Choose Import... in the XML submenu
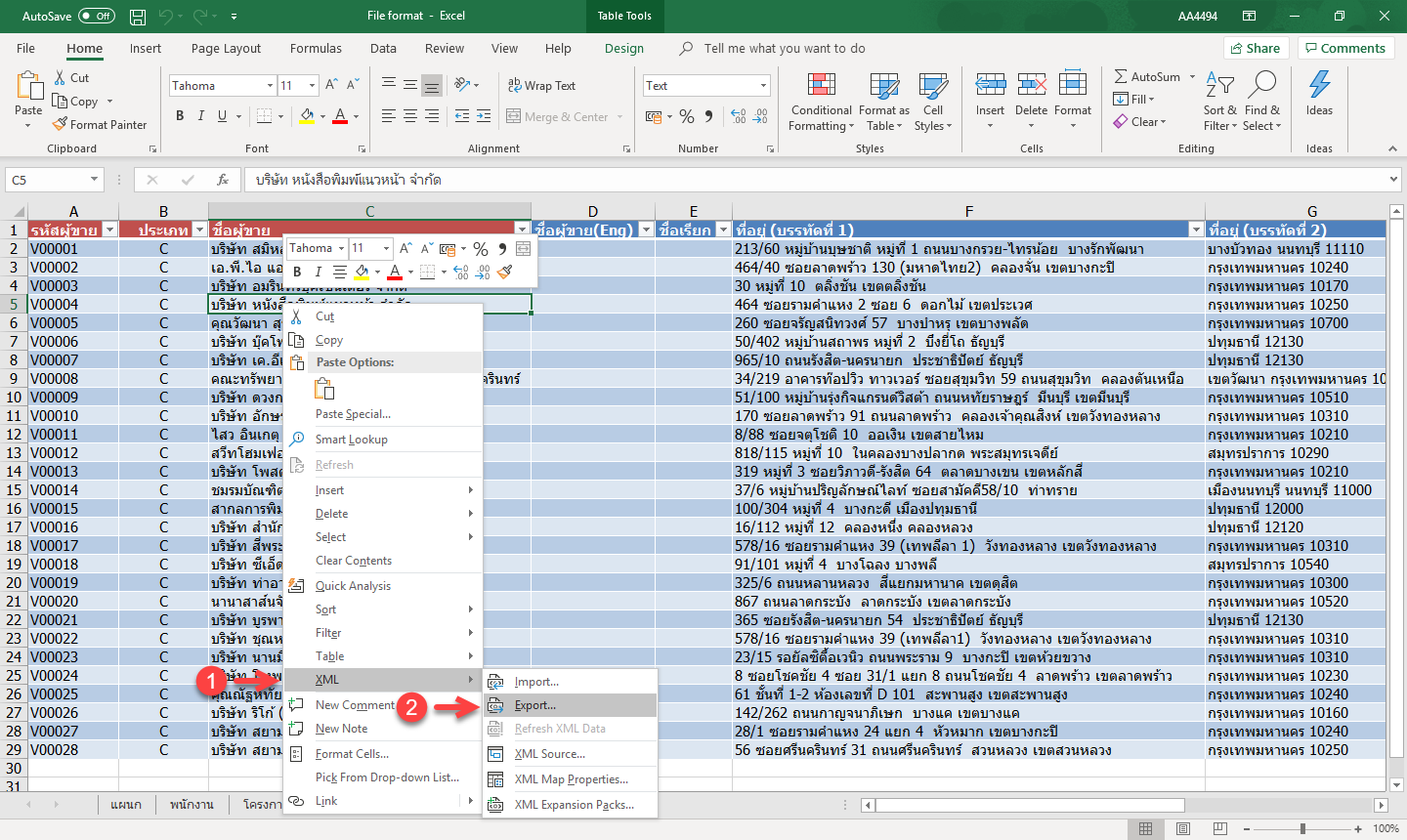Screen dimensions: 1407x840 pyautogui.click(x=571, y=682)
